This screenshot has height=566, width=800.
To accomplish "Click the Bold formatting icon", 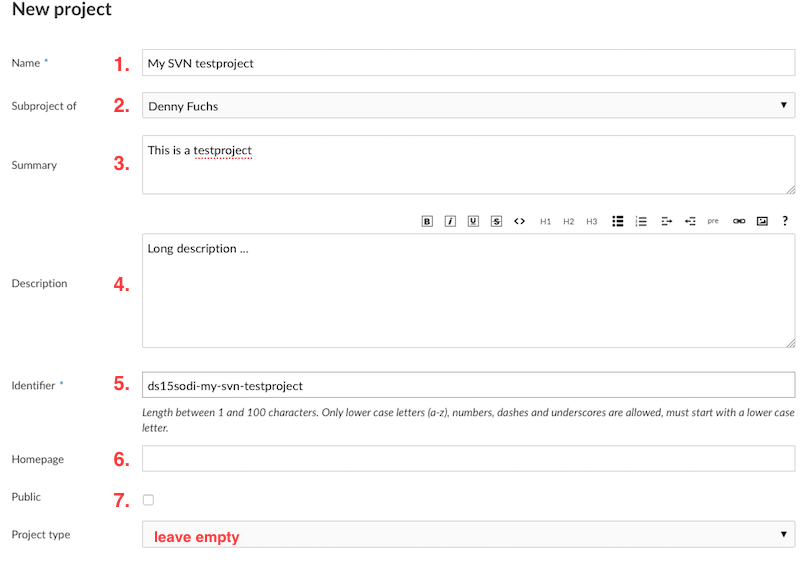I will tap(427, 221).
